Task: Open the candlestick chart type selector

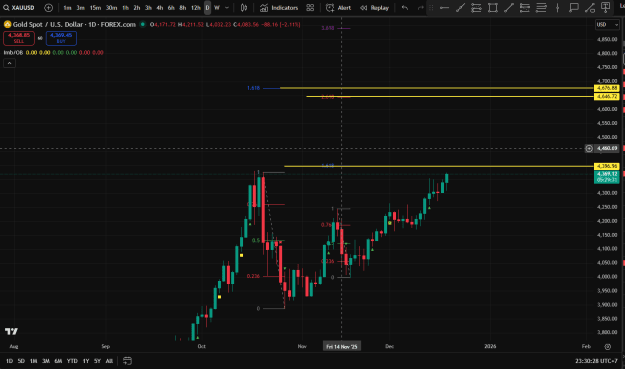Action: point(244,8)
